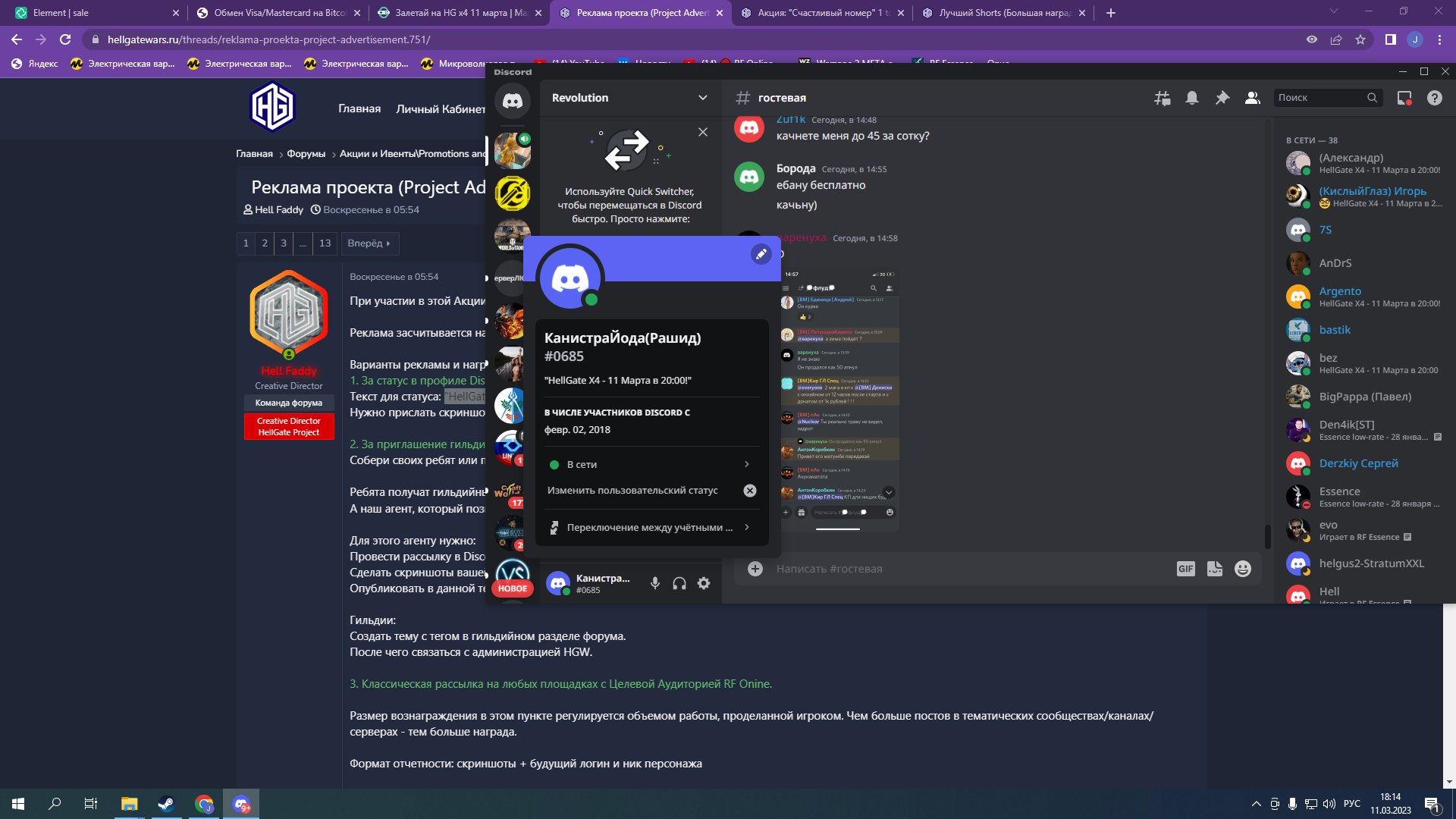Open member 'Argento' in member list

1365,297
